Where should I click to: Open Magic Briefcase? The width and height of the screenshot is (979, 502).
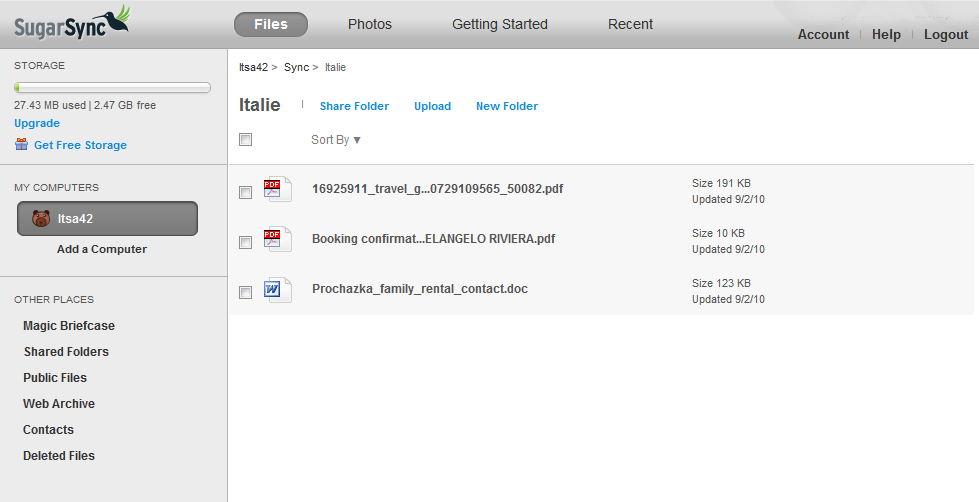click(69, 325)
